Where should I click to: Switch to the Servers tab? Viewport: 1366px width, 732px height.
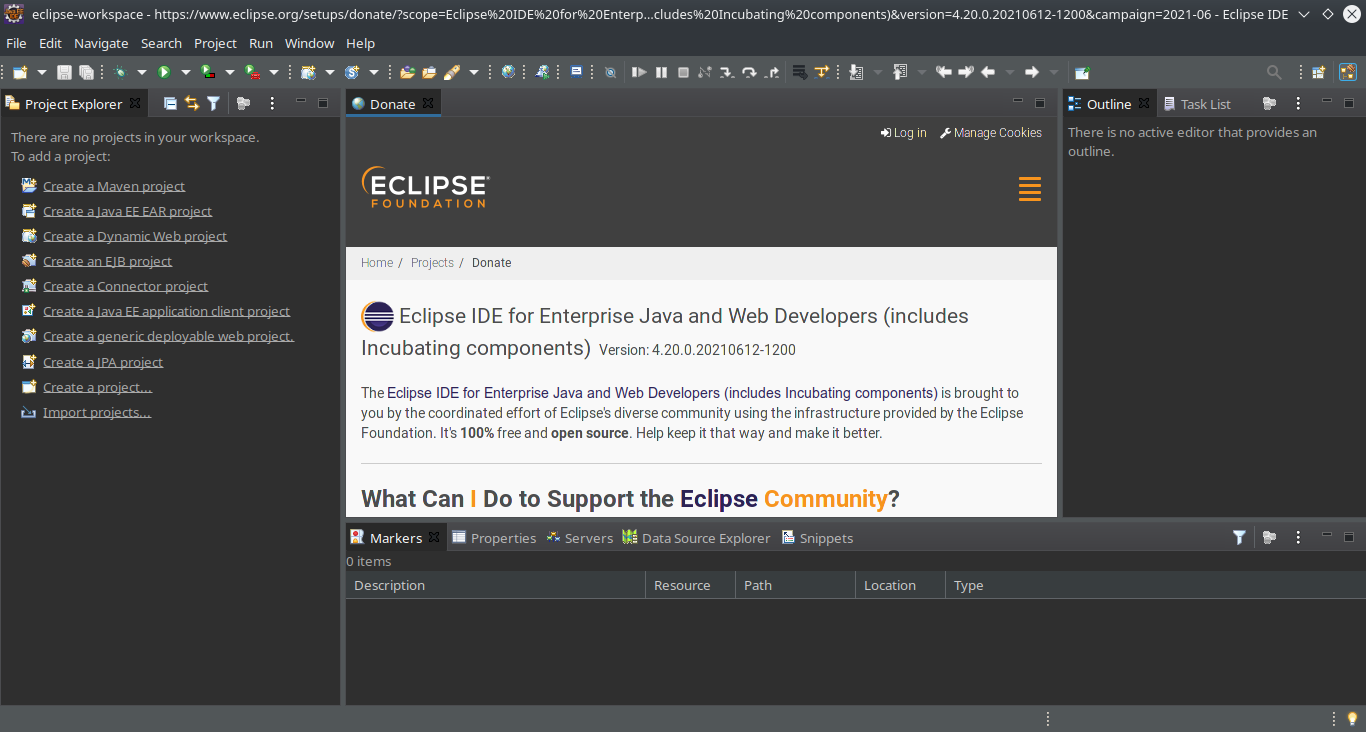point(580,538)
